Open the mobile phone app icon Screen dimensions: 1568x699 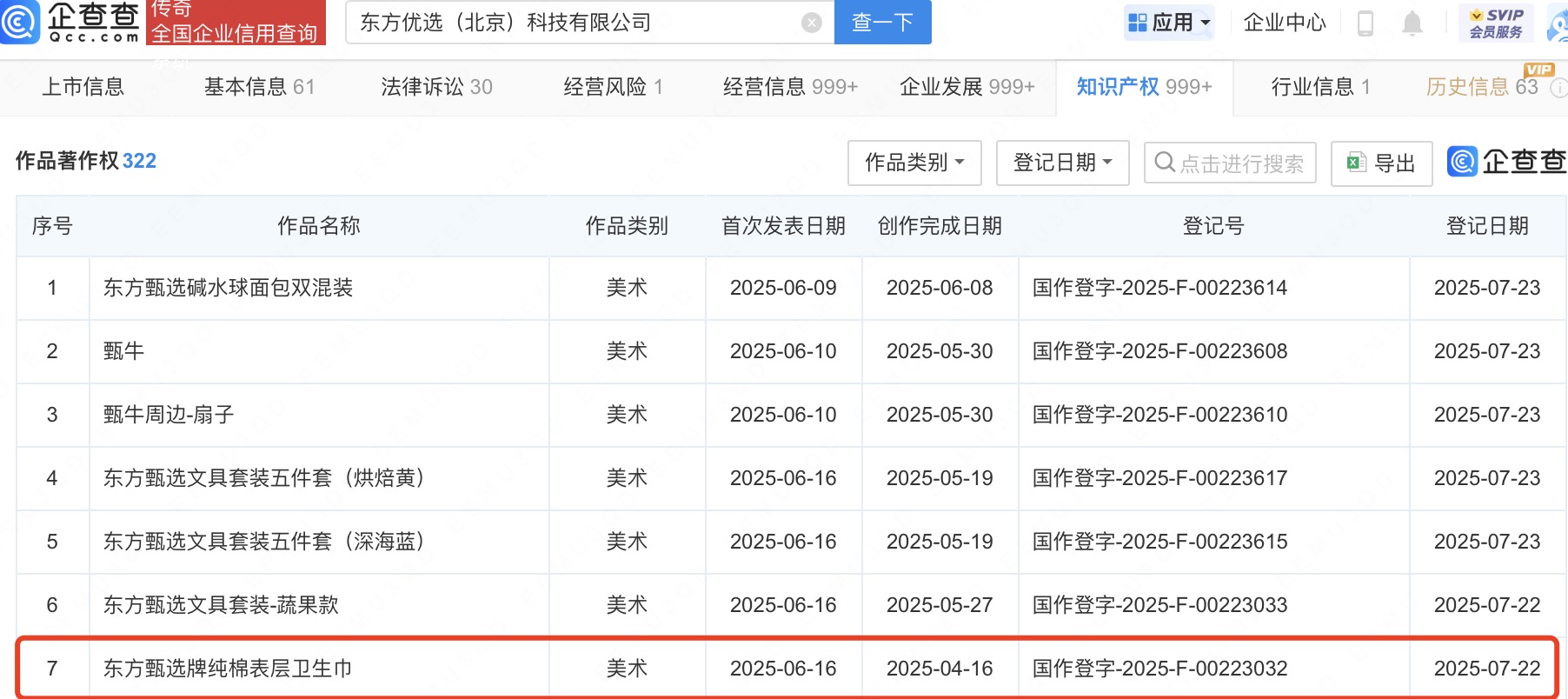pos(1365,23)
